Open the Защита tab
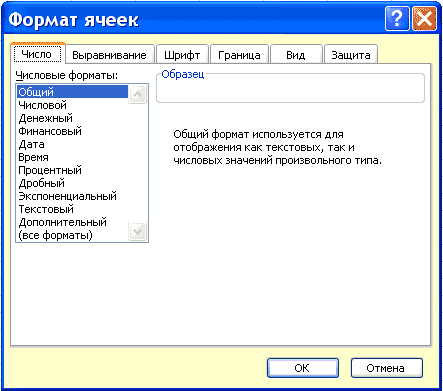The height and width of the screenshot is (391, 443). pyautogui.click(x=351, y=54)
